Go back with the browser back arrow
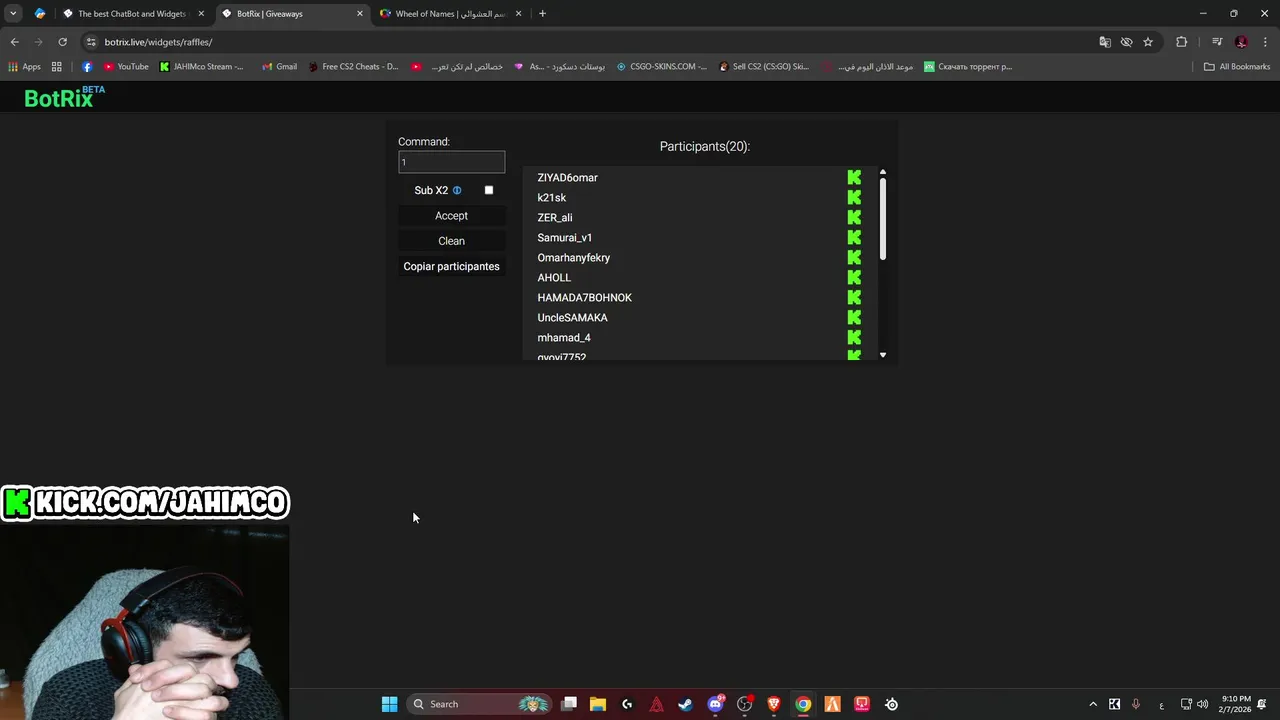This screenshot has width=1280, height=720. [x=14, y=42]
